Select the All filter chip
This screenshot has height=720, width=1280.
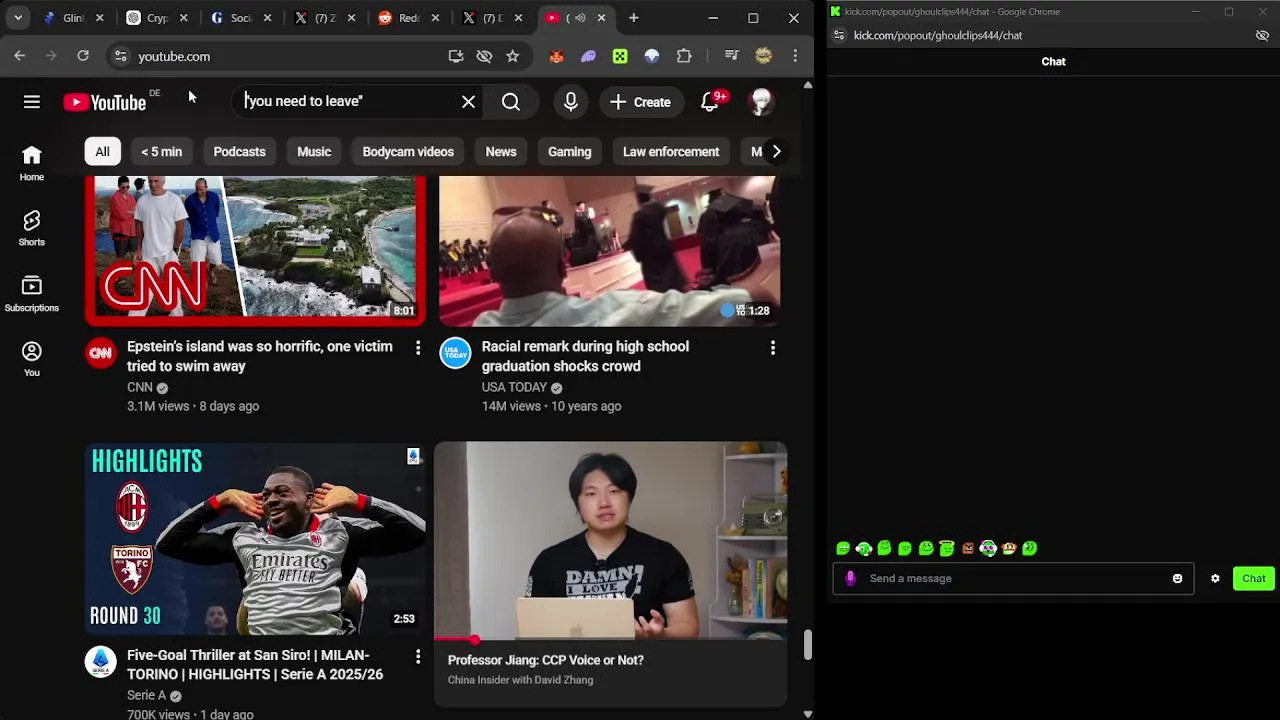[x=102, y=152]
